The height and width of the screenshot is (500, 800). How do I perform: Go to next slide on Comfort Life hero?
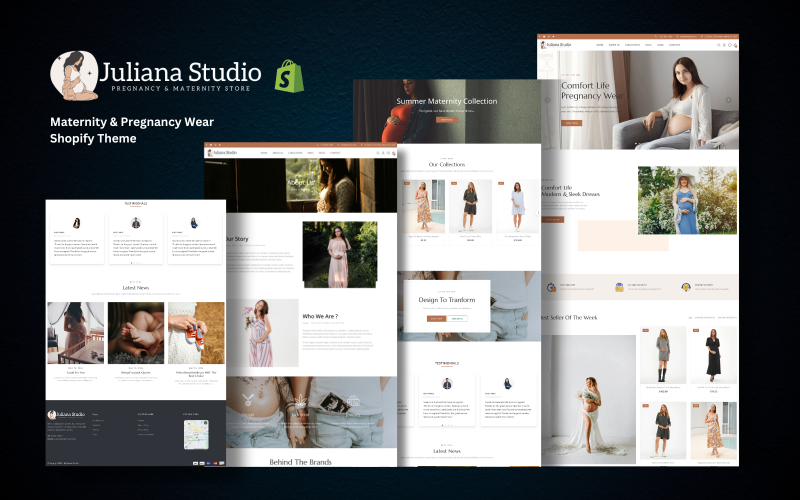pos(729,100)
